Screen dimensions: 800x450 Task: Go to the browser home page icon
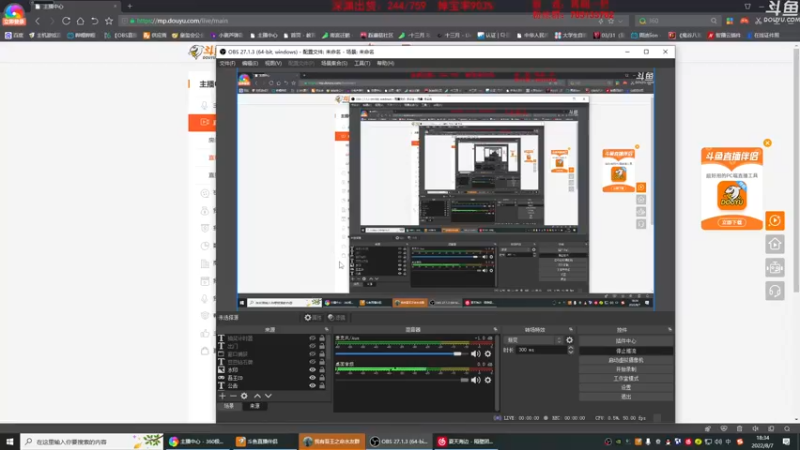pos(80,21)
